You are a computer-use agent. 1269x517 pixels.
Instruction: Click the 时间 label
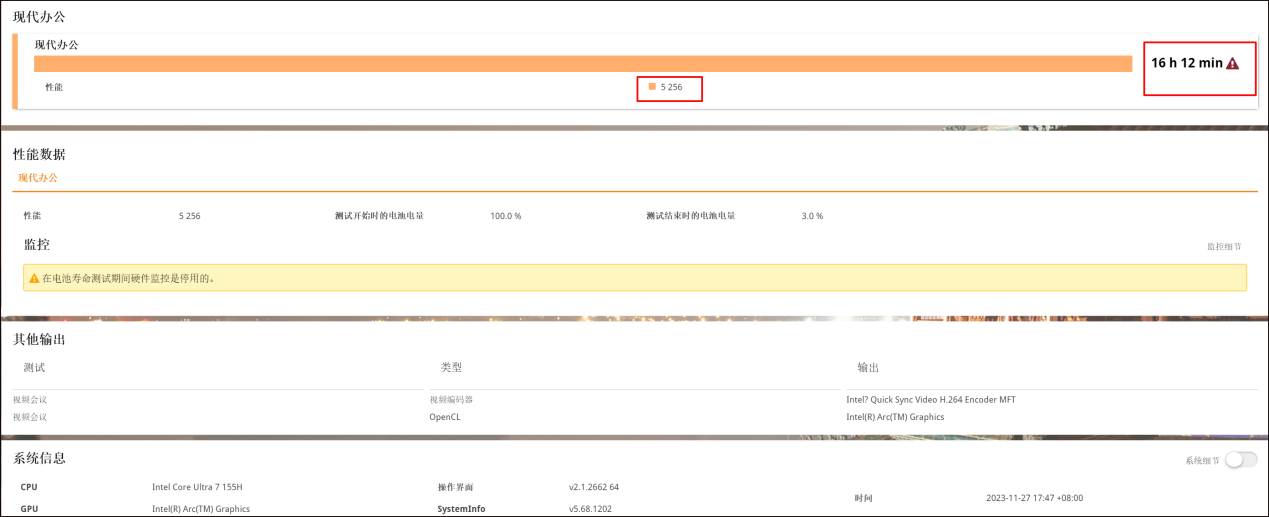click(x=864, y=498)
